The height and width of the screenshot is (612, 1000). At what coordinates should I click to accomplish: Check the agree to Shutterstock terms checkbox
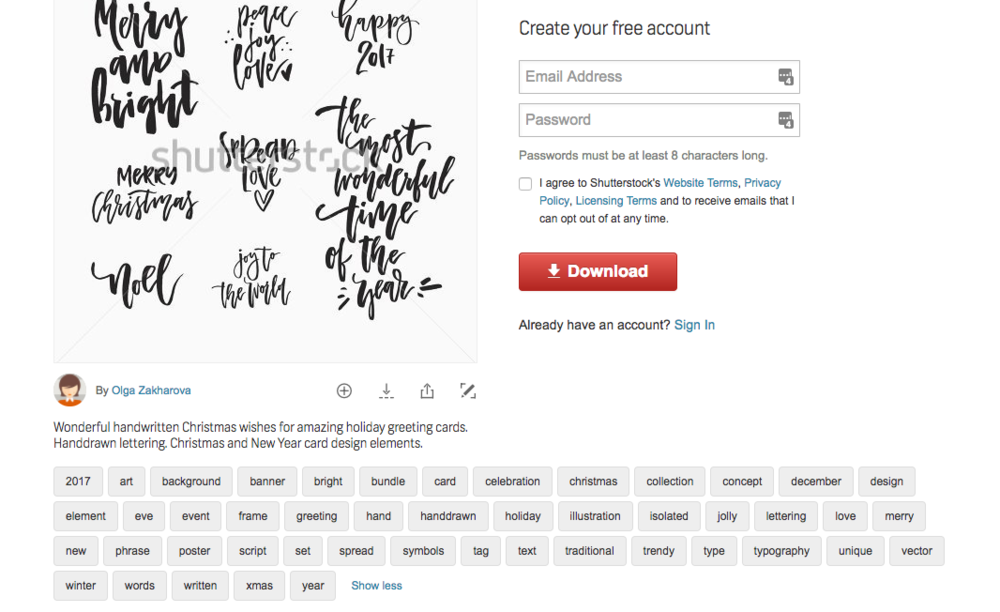(x=526, y=184)
